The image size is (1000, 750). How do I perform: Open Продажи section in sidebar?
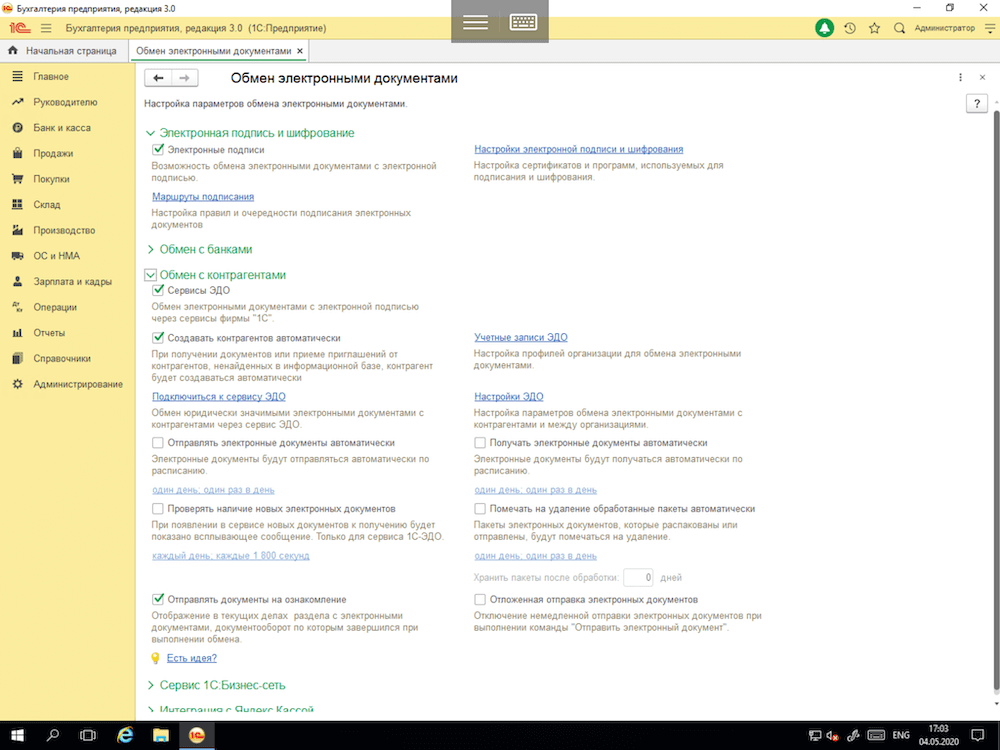[x=53, y=153]
